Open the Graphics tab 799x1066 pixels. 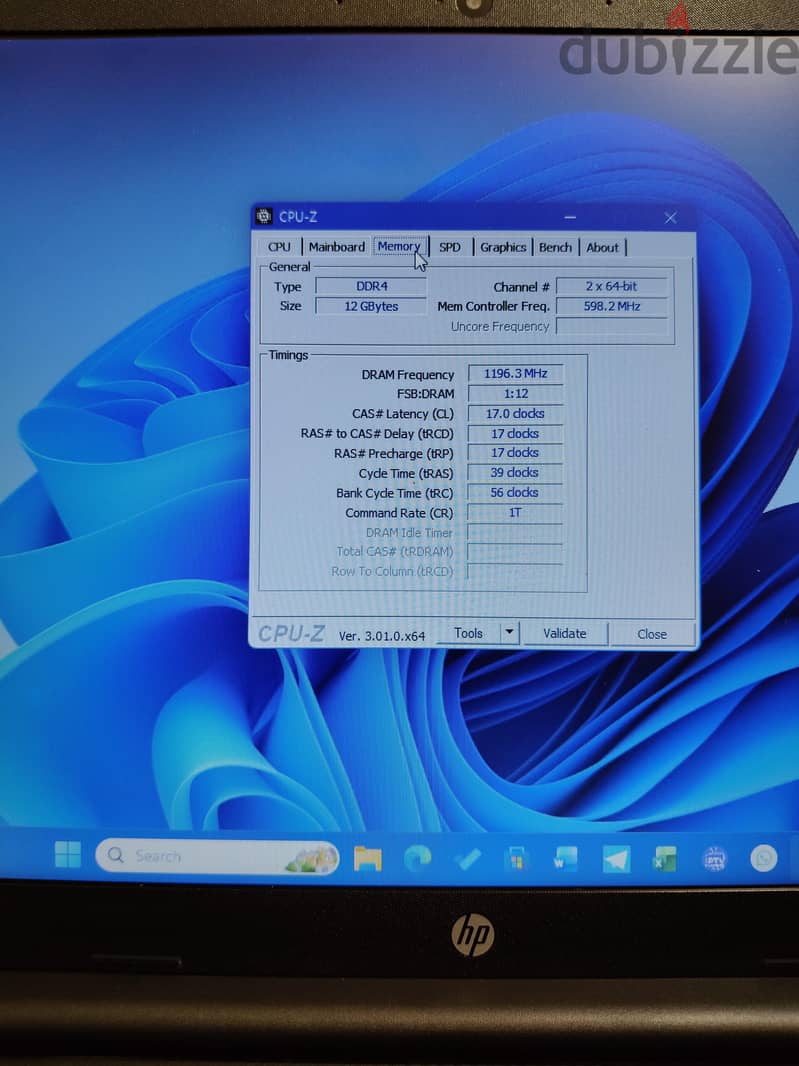click(503, 247)
